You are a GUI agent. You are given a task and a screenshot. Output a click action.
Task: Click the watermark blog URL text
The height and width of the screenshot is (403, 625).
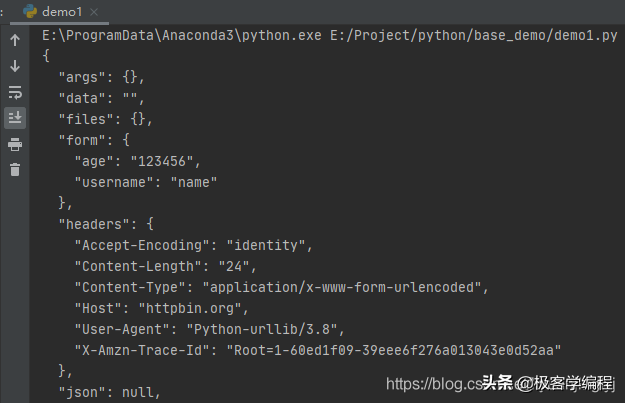434,384
